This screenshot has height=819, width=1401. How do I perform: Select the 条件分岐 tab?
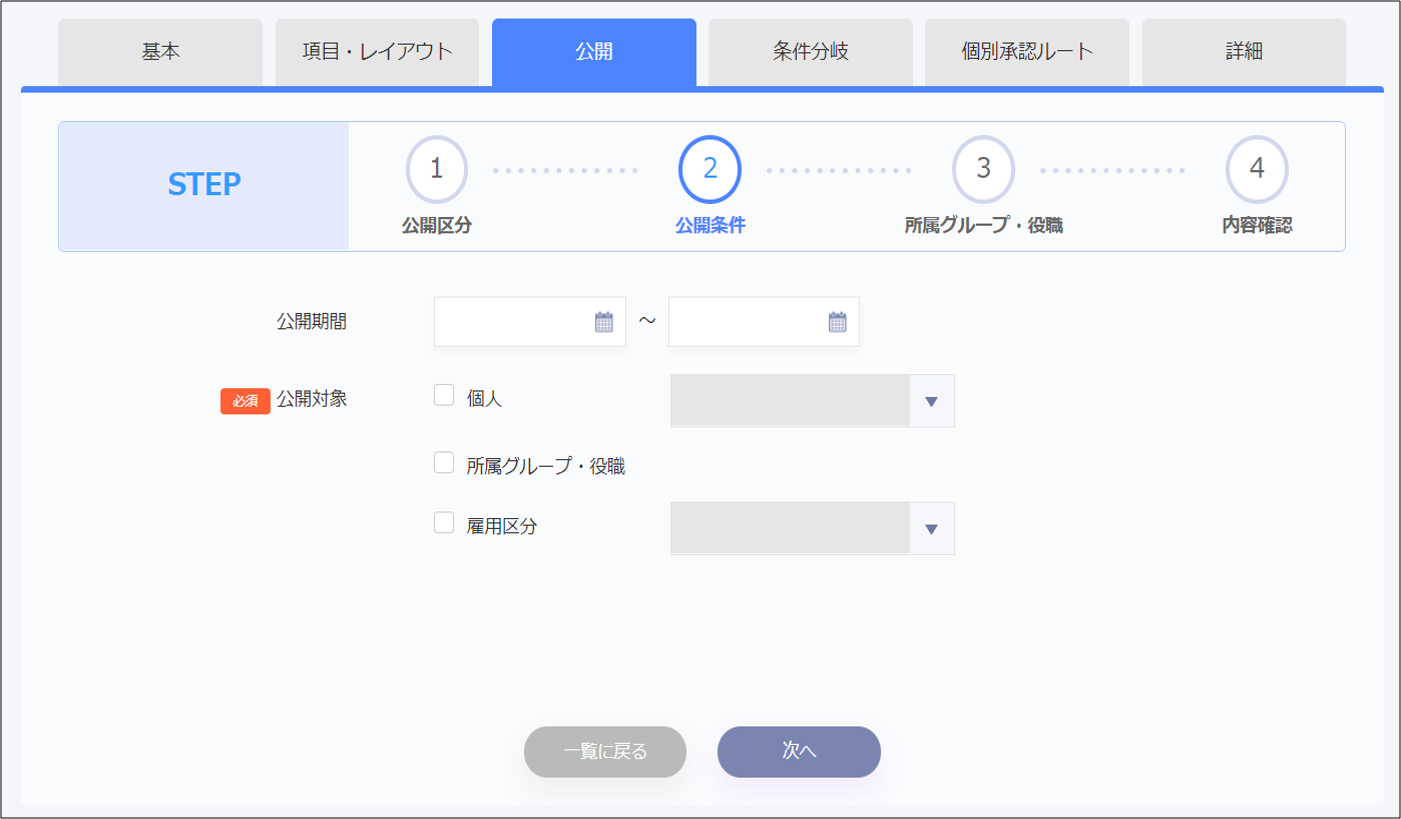811,52
